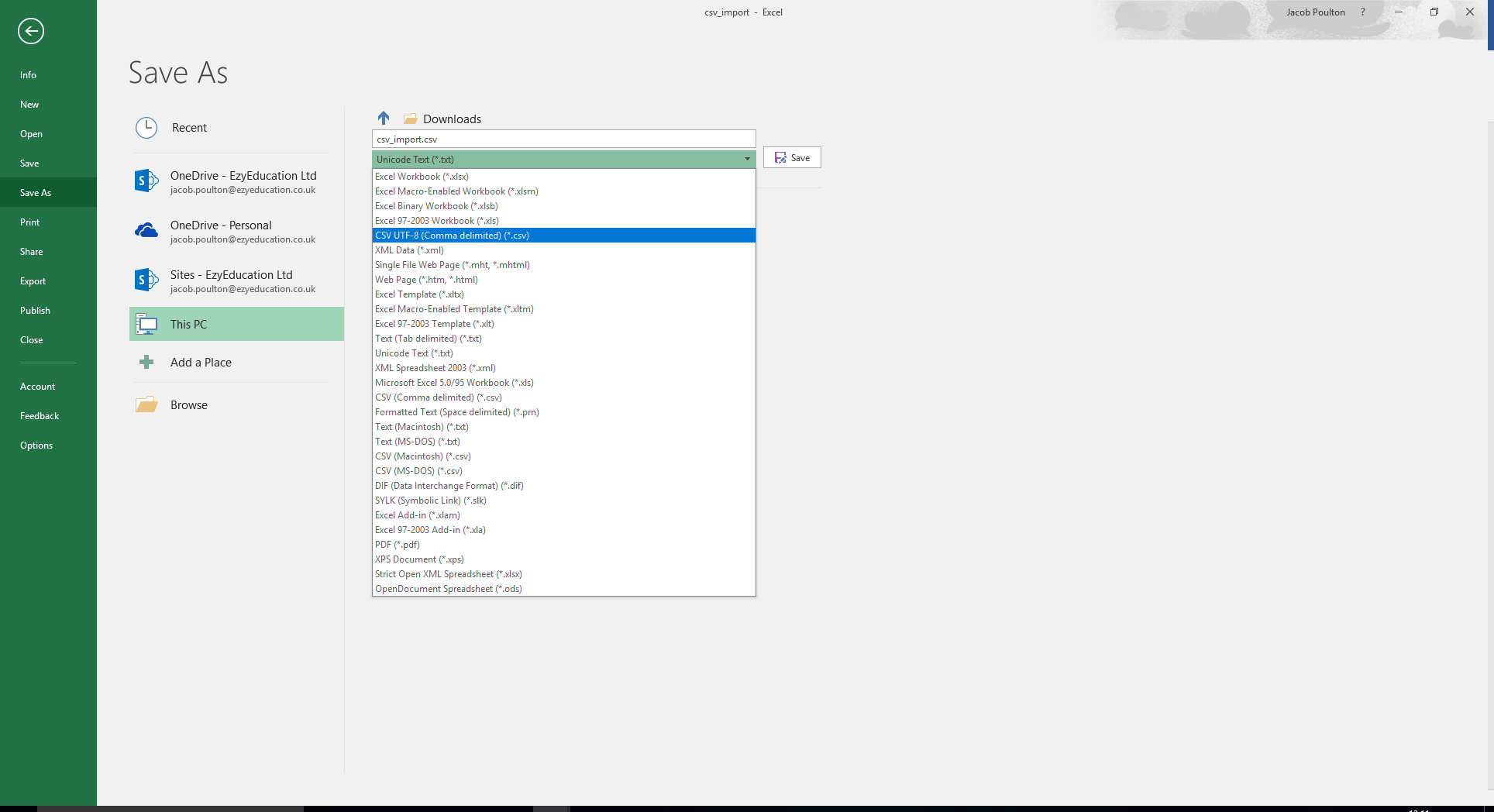
Task: Click the Recent clock icon
Action: tap(146, 128)
